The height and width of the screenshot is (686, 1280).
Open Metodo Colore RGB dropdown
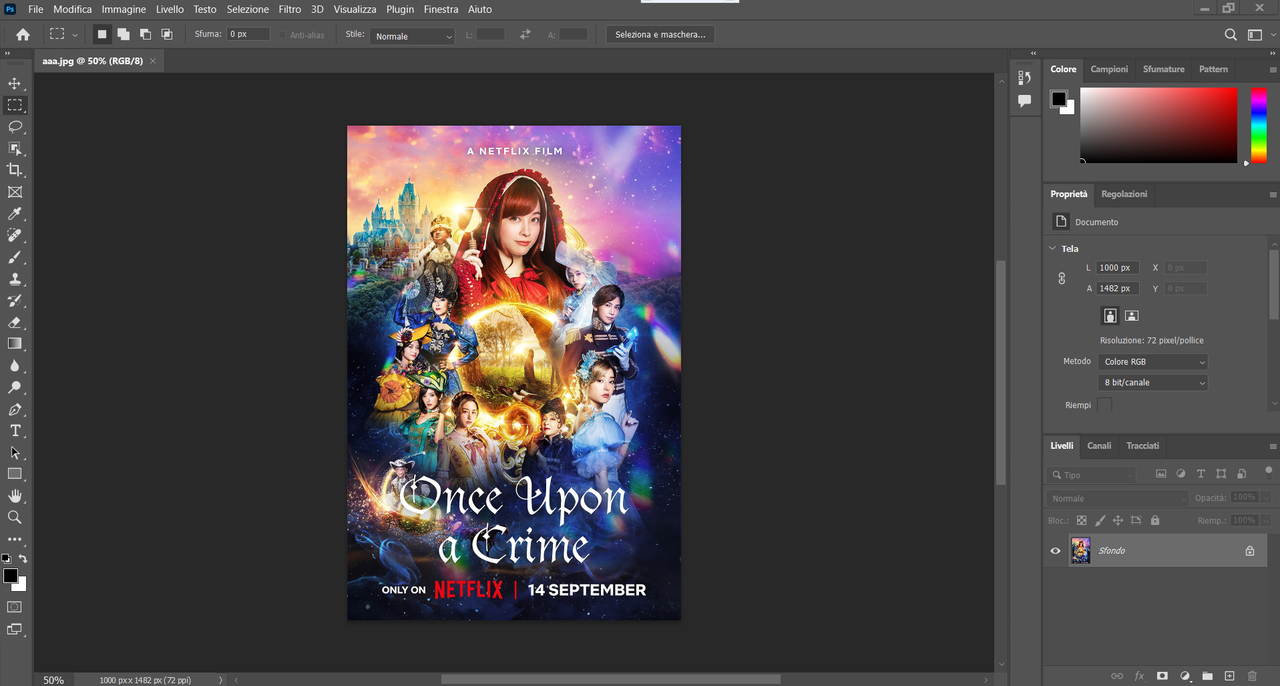[x=1153, y=362]
